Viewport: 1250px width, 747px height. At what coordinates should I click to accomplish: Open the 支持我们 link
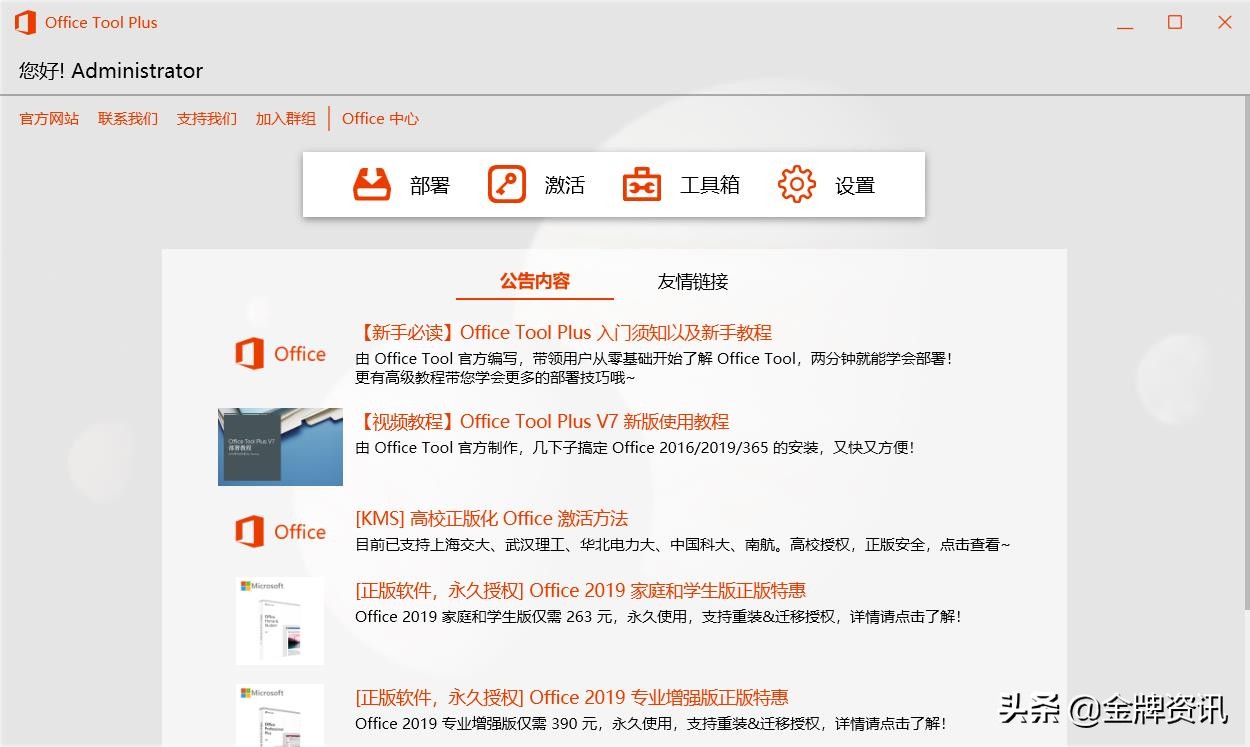207,118
